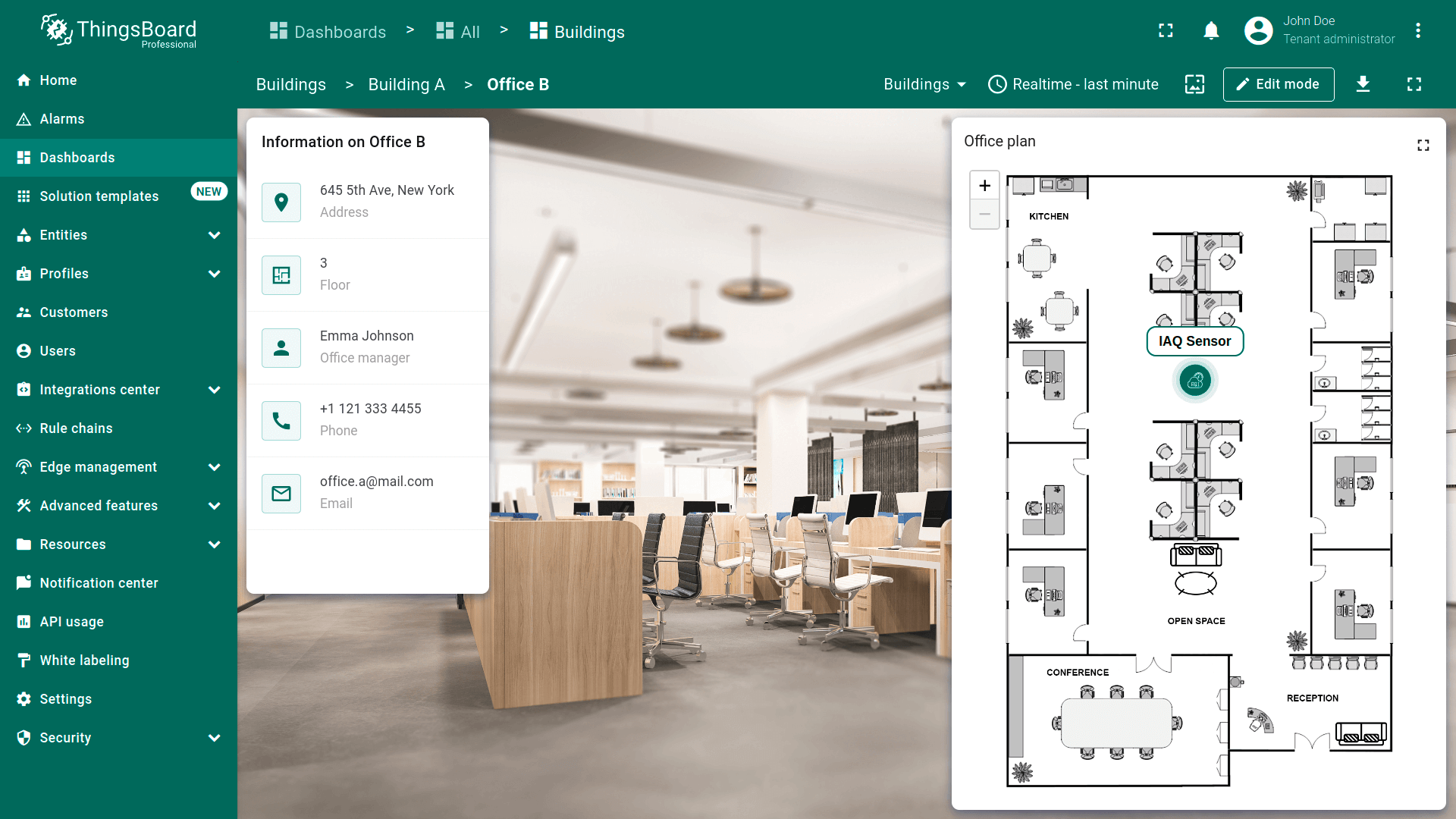
Task: Click the Edit mode button
Action: pos(1278,84)
